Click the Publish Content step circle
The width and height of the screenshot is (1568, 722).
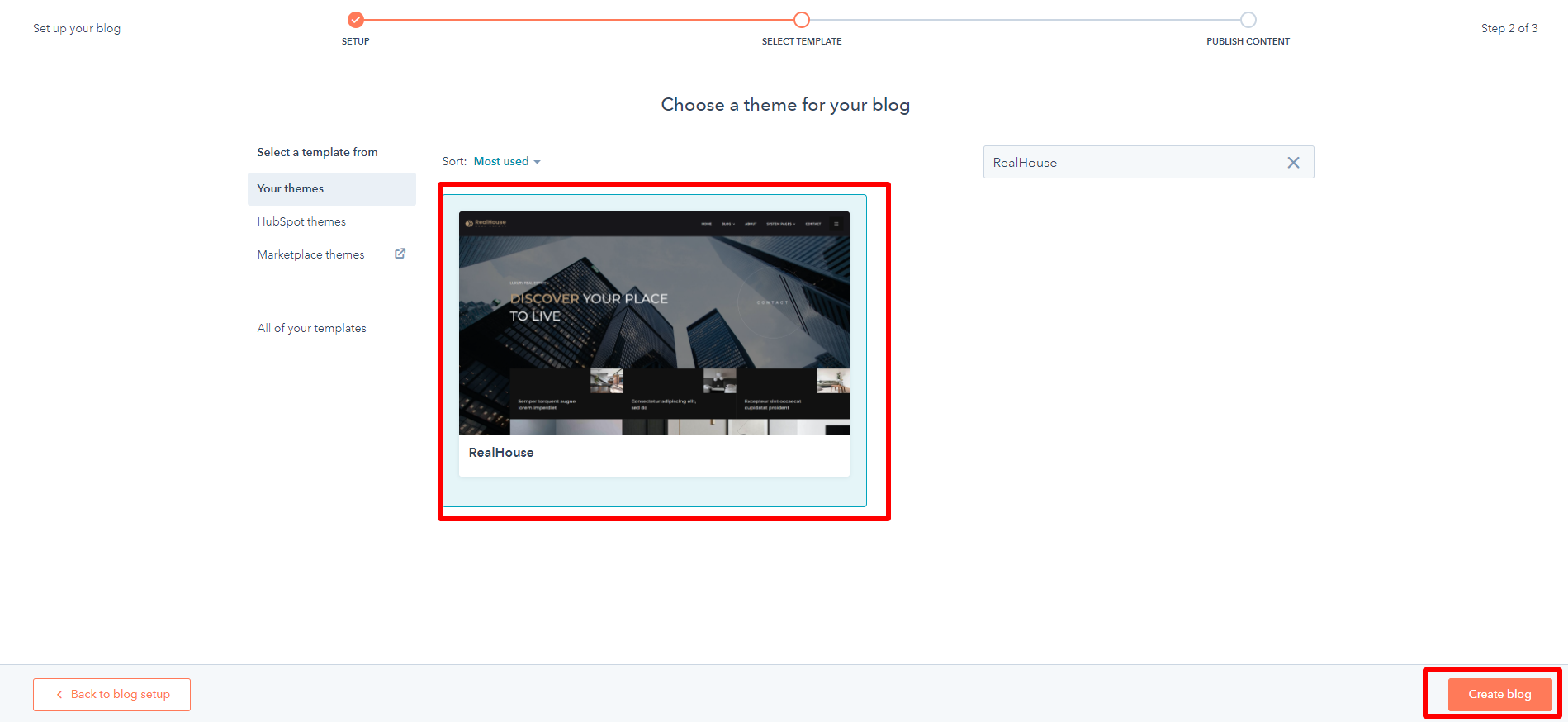tap(1248, 20)
